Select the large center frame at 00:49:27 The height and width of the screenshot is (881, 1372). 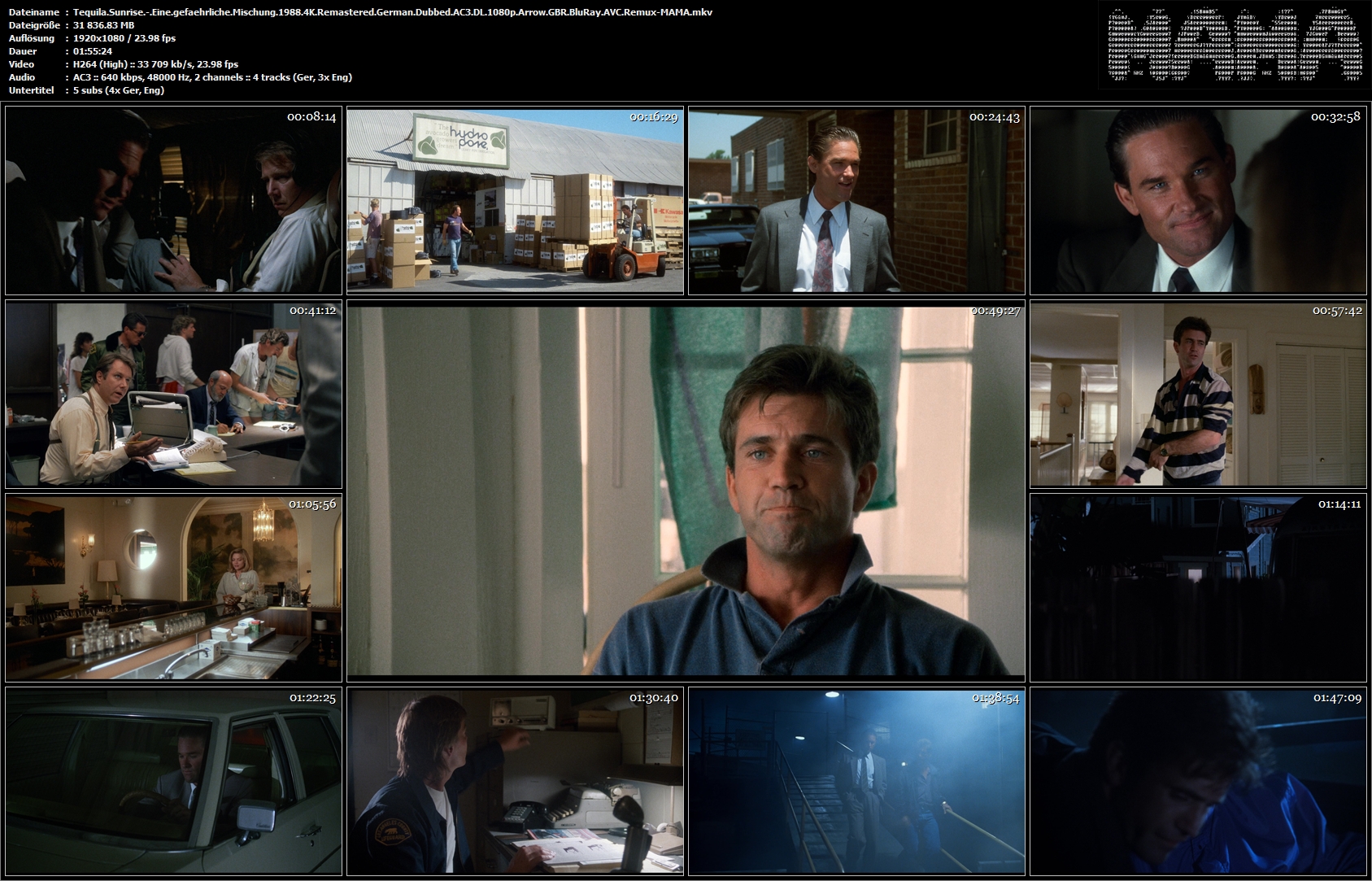[686, 491]
